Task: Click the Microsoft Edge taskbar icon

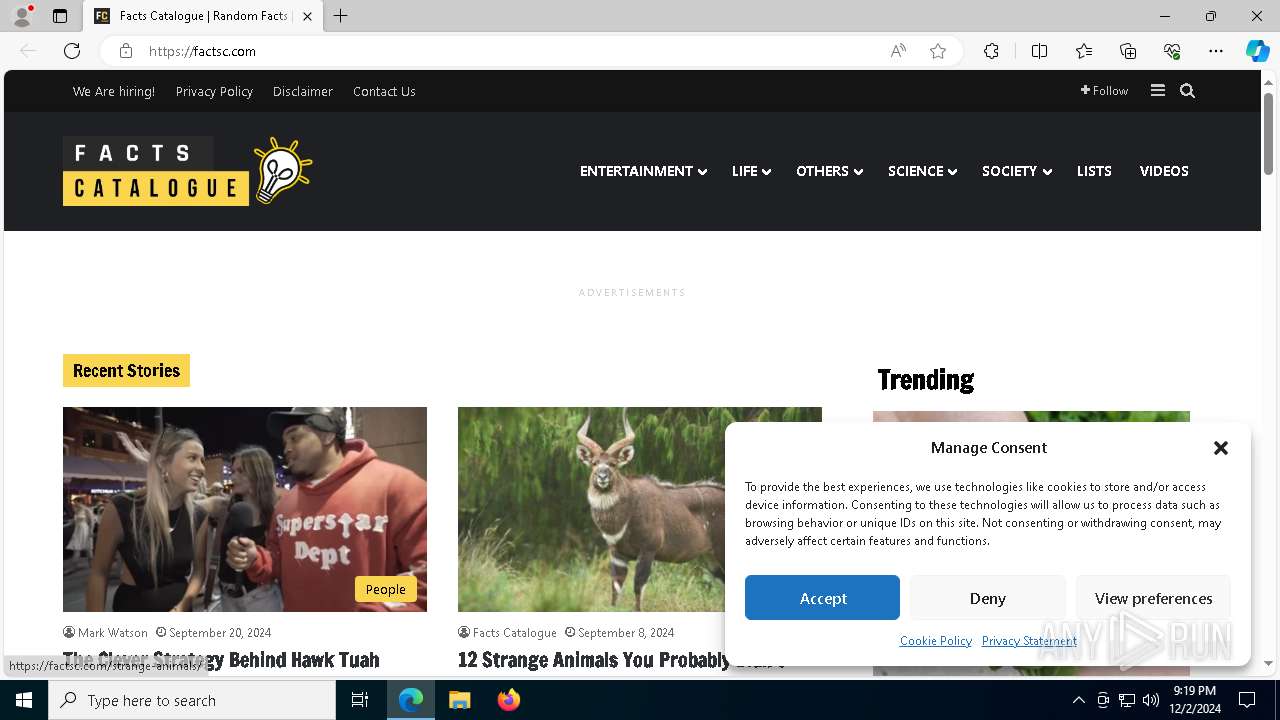Action: [x=411, y=700]
